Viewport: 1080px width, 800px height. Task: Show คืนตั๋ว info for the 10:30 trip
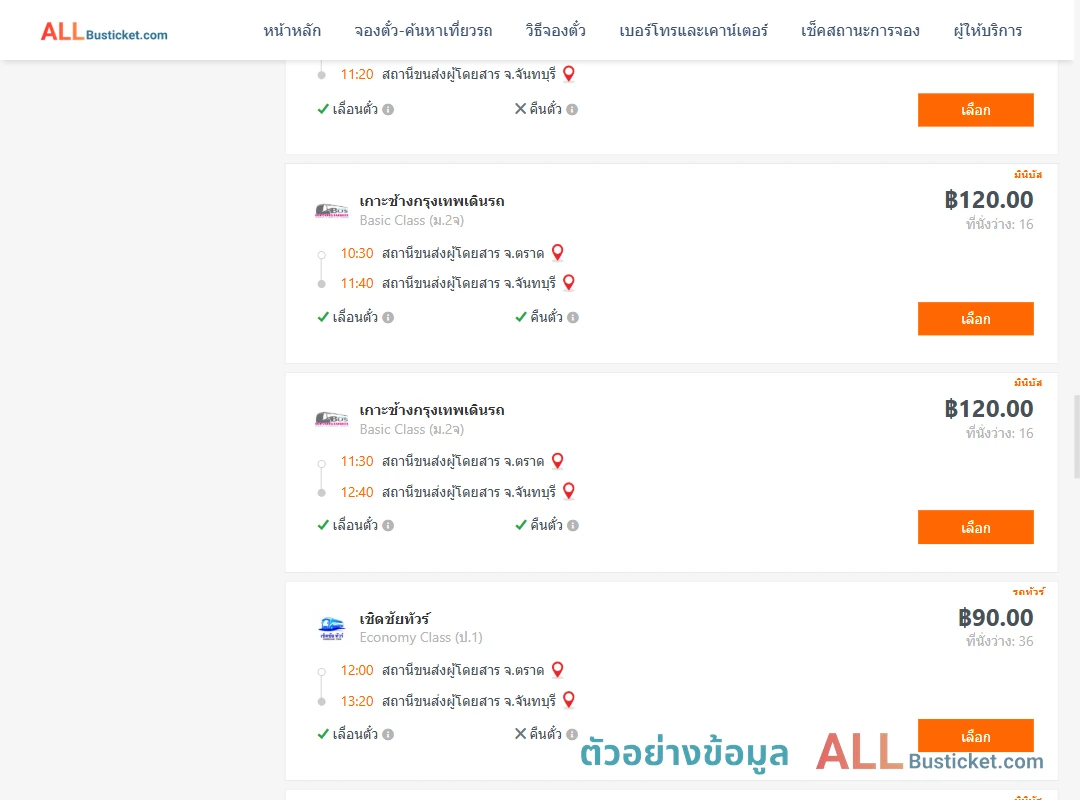pos(573,318)
